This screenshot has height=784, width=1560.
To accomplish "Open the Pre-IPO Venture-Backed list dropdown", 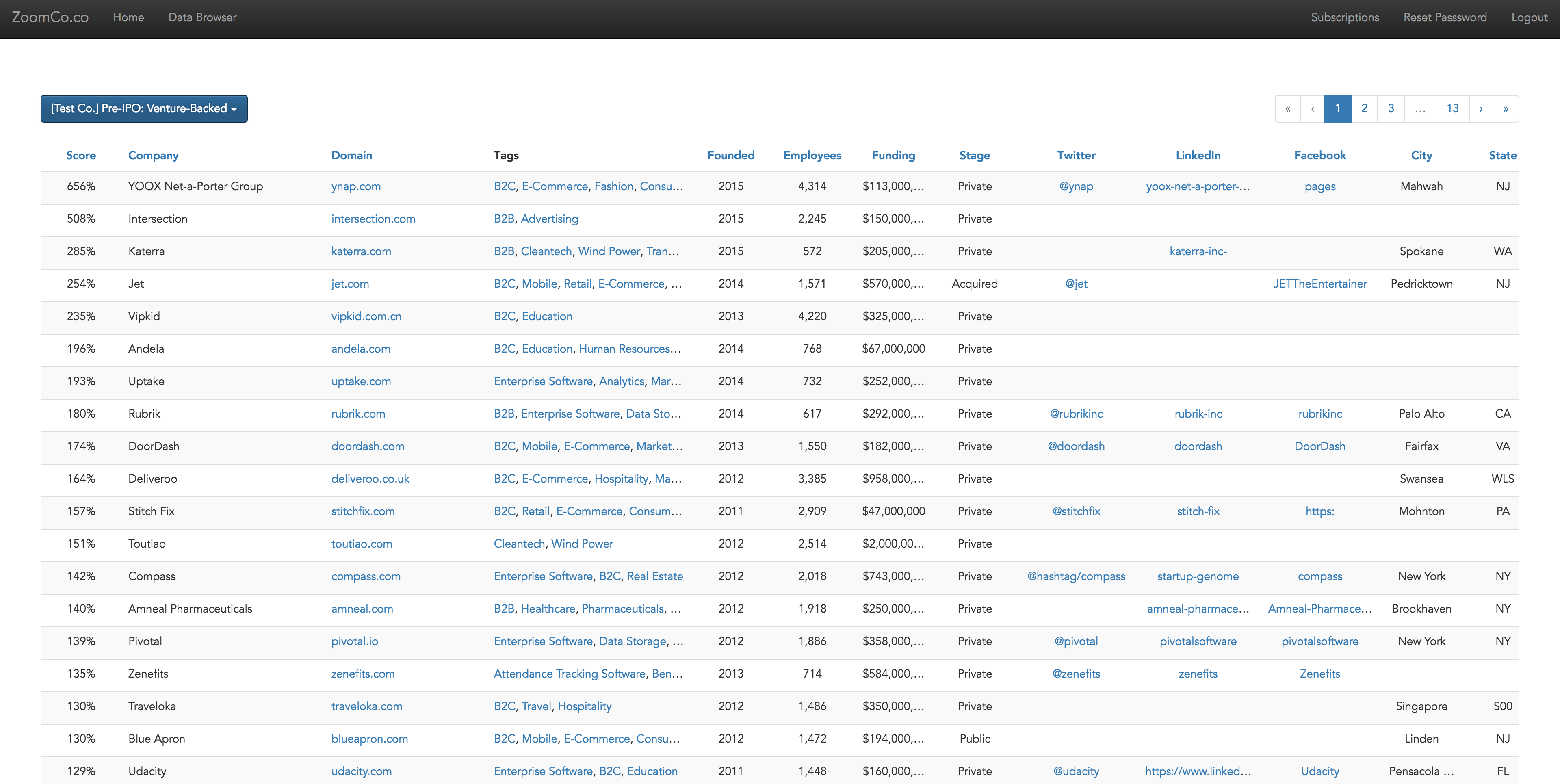I will 144,109.
